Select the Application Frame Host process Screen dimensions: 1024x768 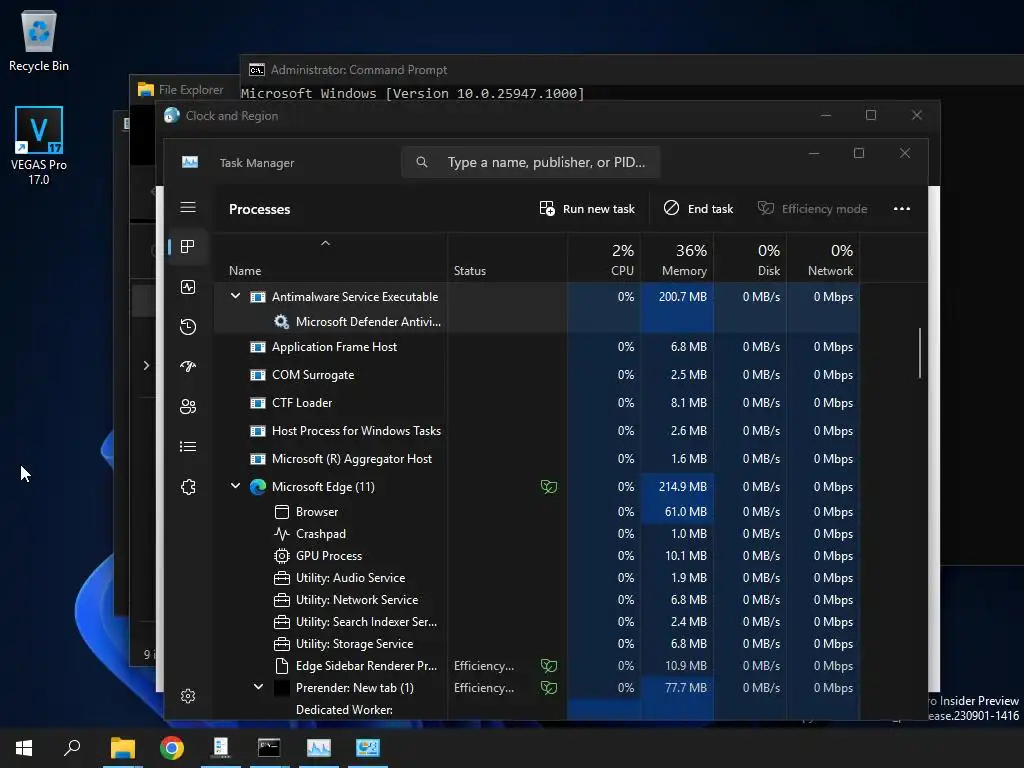tap(537, 347)
